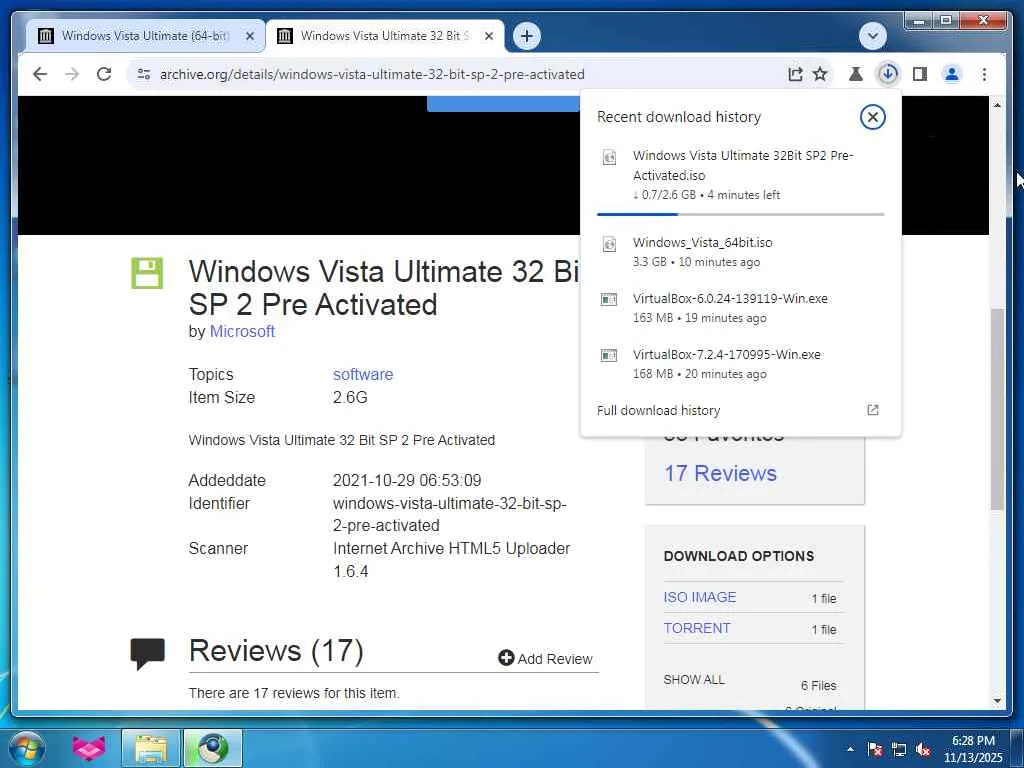
Task: Bookmark this page with the star
Action: click(820, 74)
